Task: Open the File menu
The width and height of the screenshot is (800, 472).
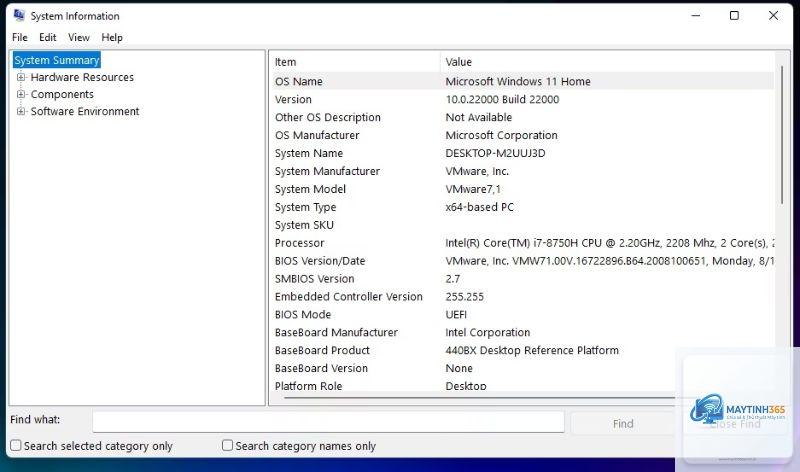Action: (20, 37)
